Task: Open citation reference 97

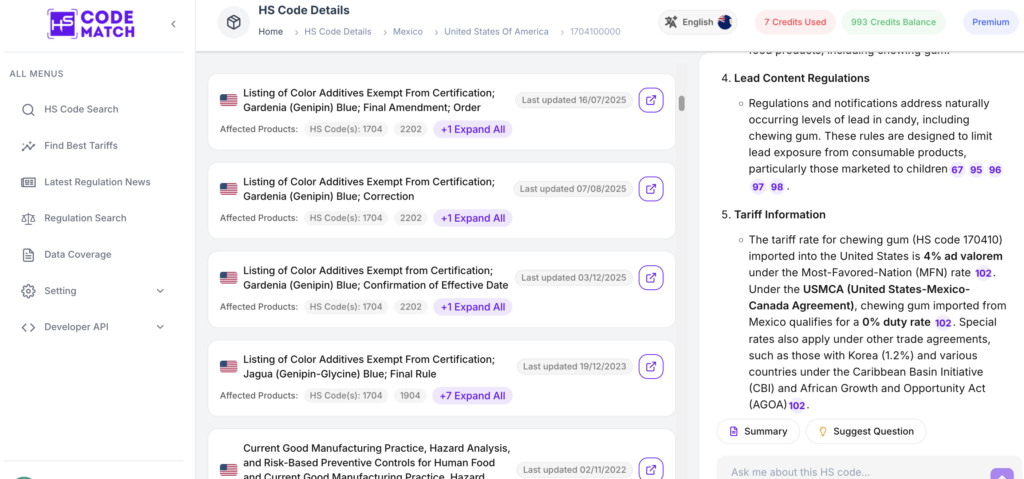Action: click(758, 187)
